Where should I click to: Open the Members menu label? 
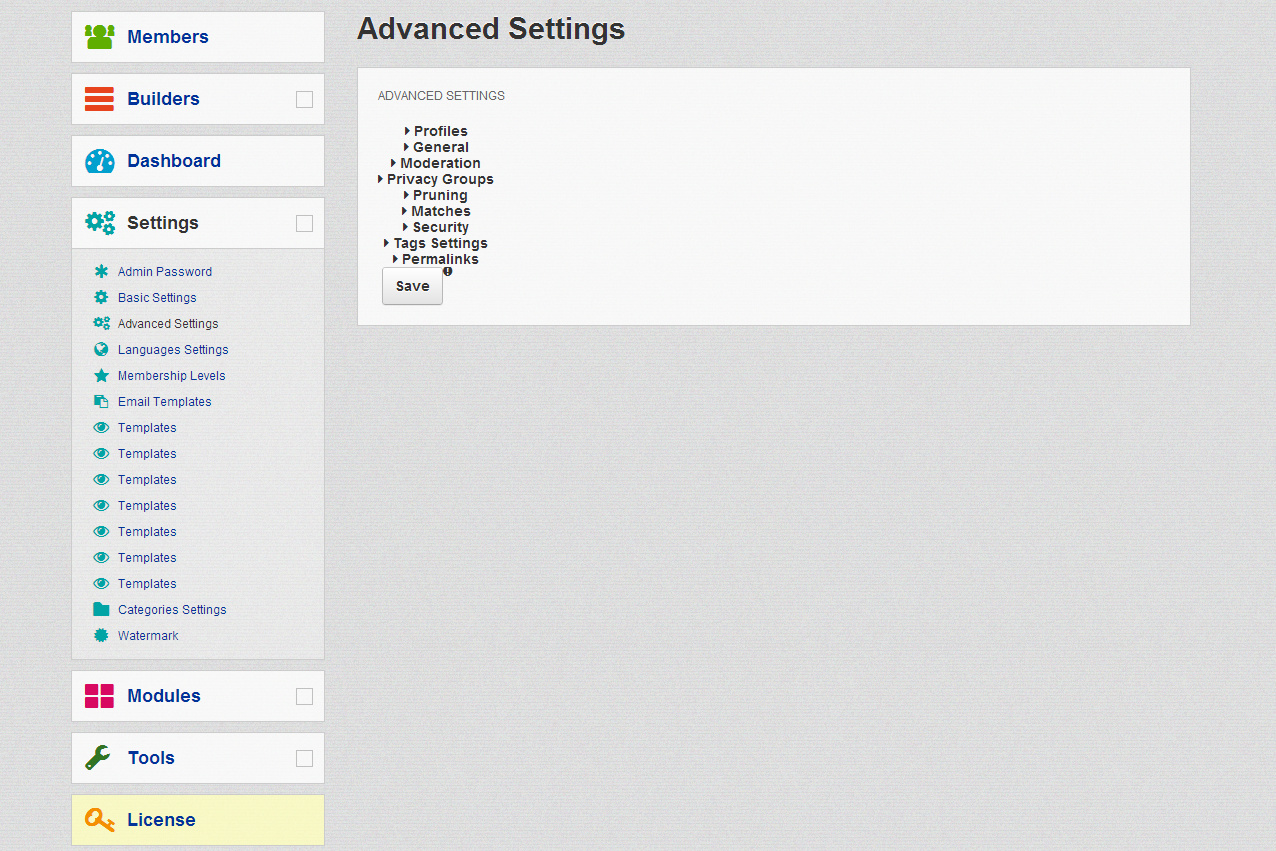coord(168,37)
